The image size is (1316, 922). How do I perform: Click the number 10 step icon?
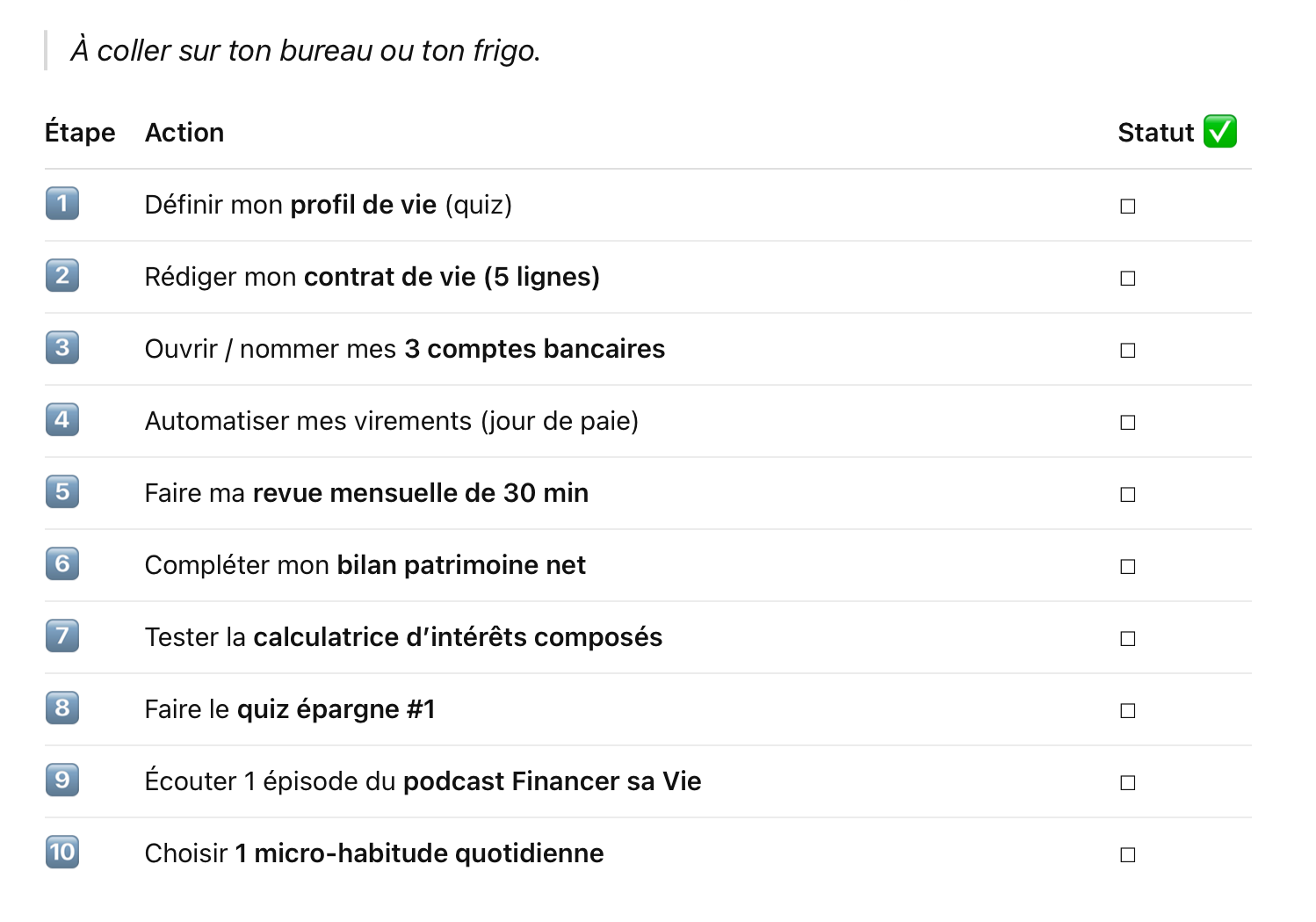pyautogui.click(x=62, y=853)
